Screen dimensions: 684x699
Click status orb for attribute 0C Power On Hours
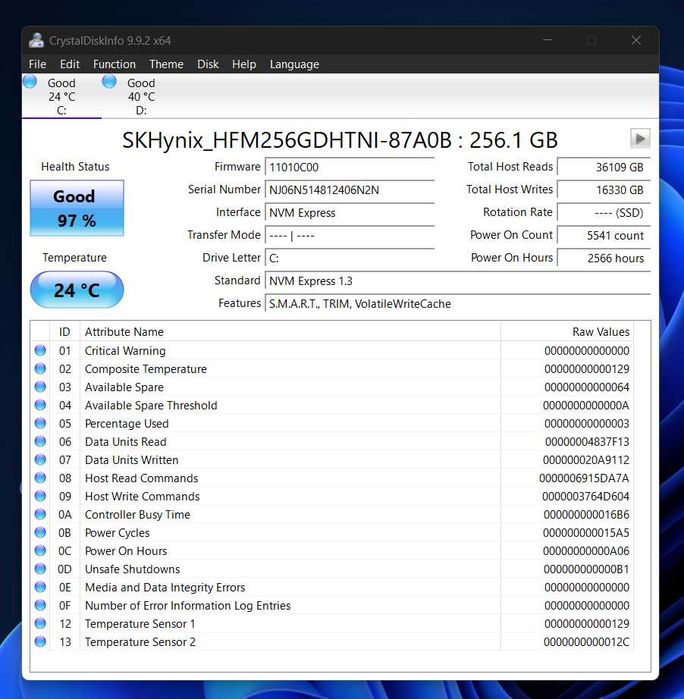pyautogui.click(x=40, y=551)
